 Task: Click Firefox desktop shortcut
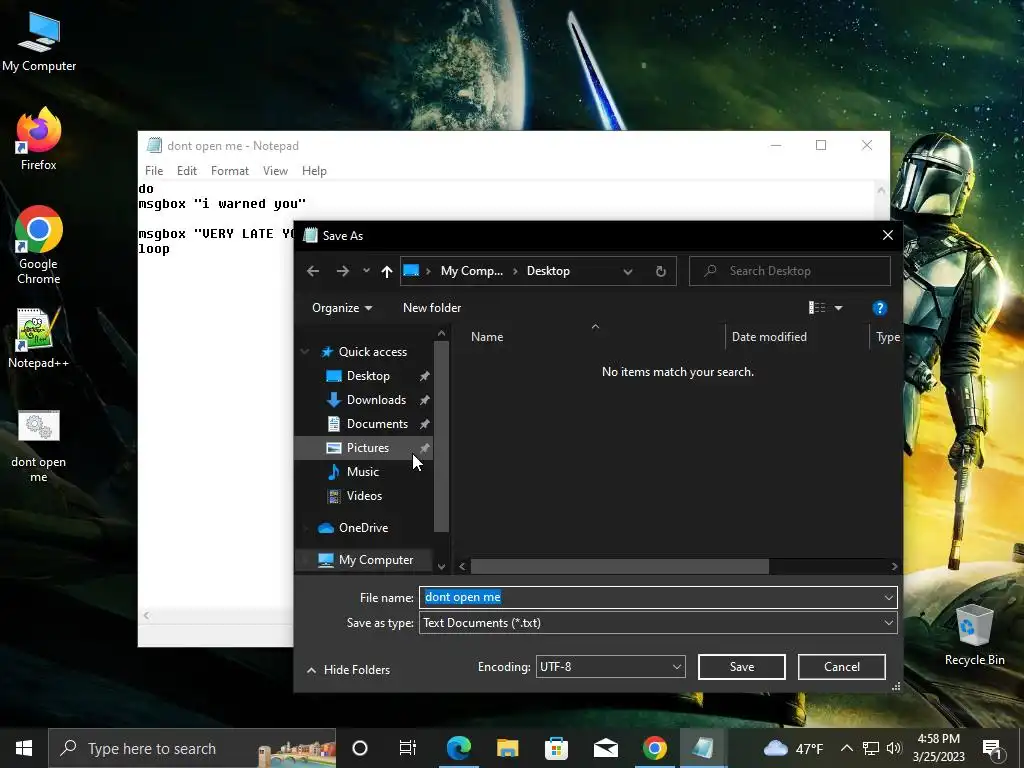39,139
